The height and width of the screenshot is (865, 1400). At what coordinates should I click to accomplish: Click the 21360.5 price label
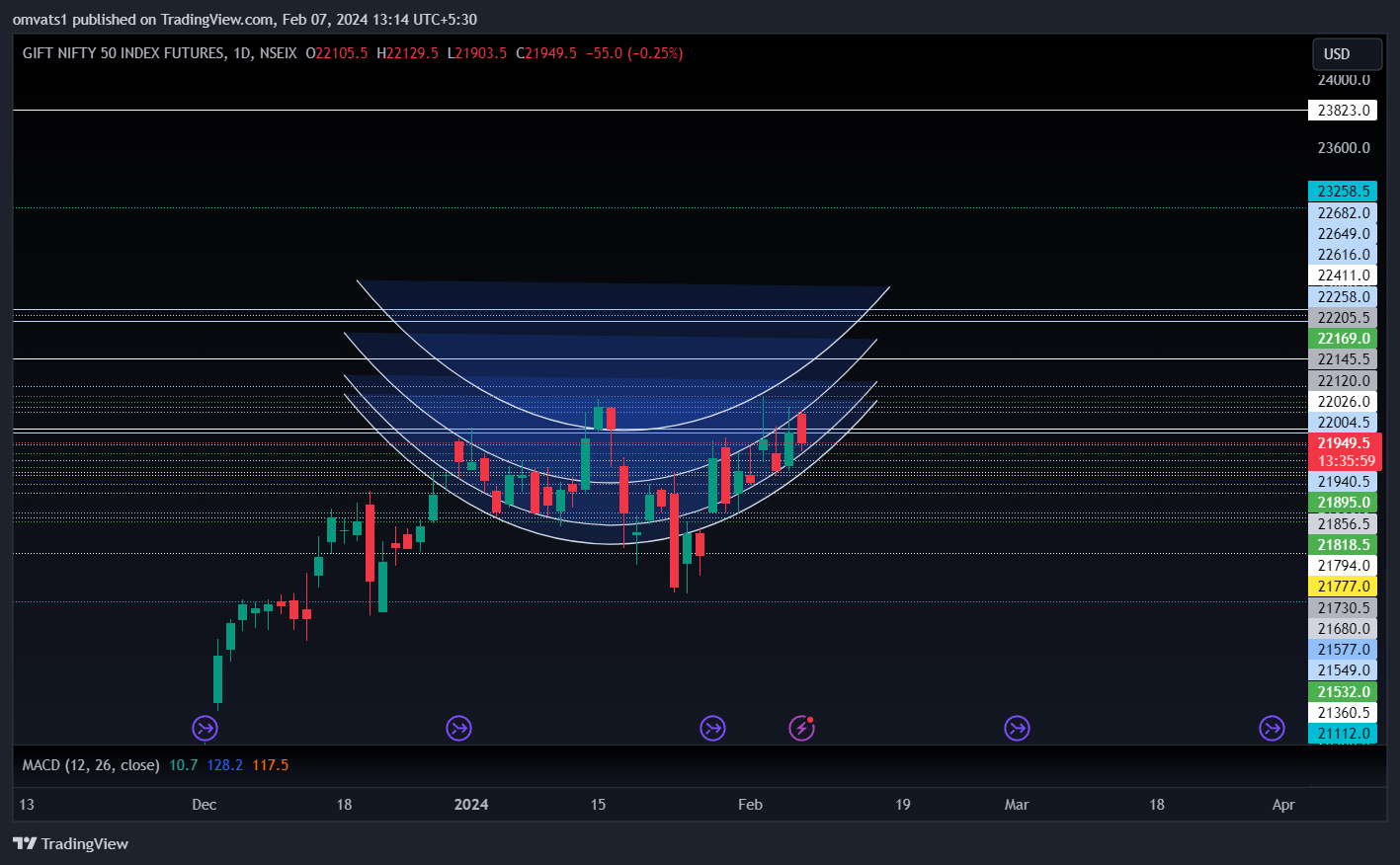(x=1343, y=713)
